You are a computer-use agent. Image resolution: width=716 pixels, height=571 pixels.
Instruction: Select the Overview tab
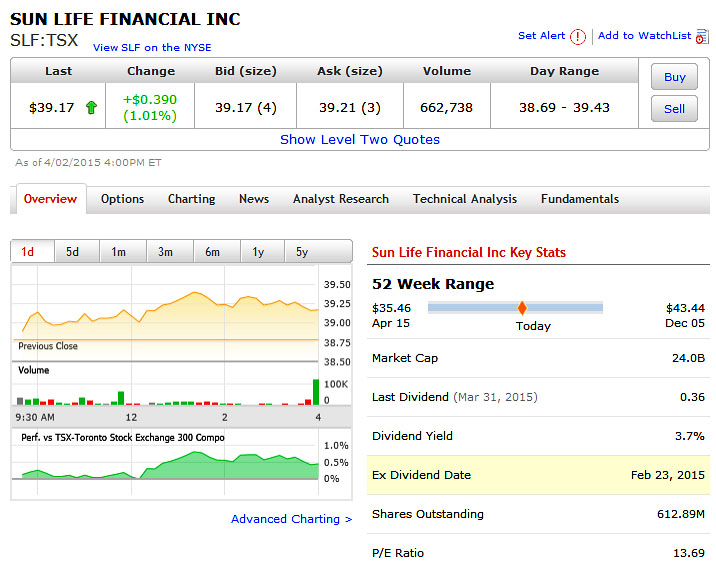50,199
